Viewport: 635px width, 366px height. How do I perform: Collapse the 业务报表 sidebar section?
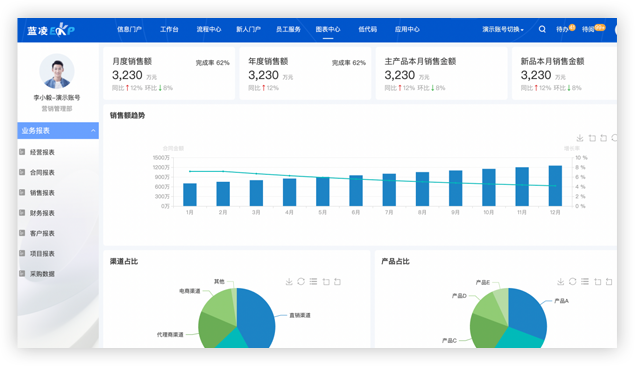coord(93,131)
